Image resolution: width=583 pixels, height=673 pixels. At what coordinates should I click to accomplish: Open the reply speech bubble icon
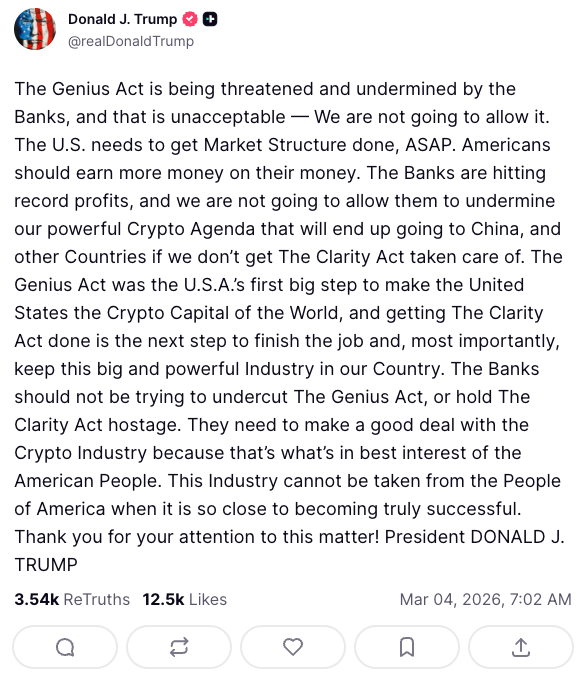(65, 647)
